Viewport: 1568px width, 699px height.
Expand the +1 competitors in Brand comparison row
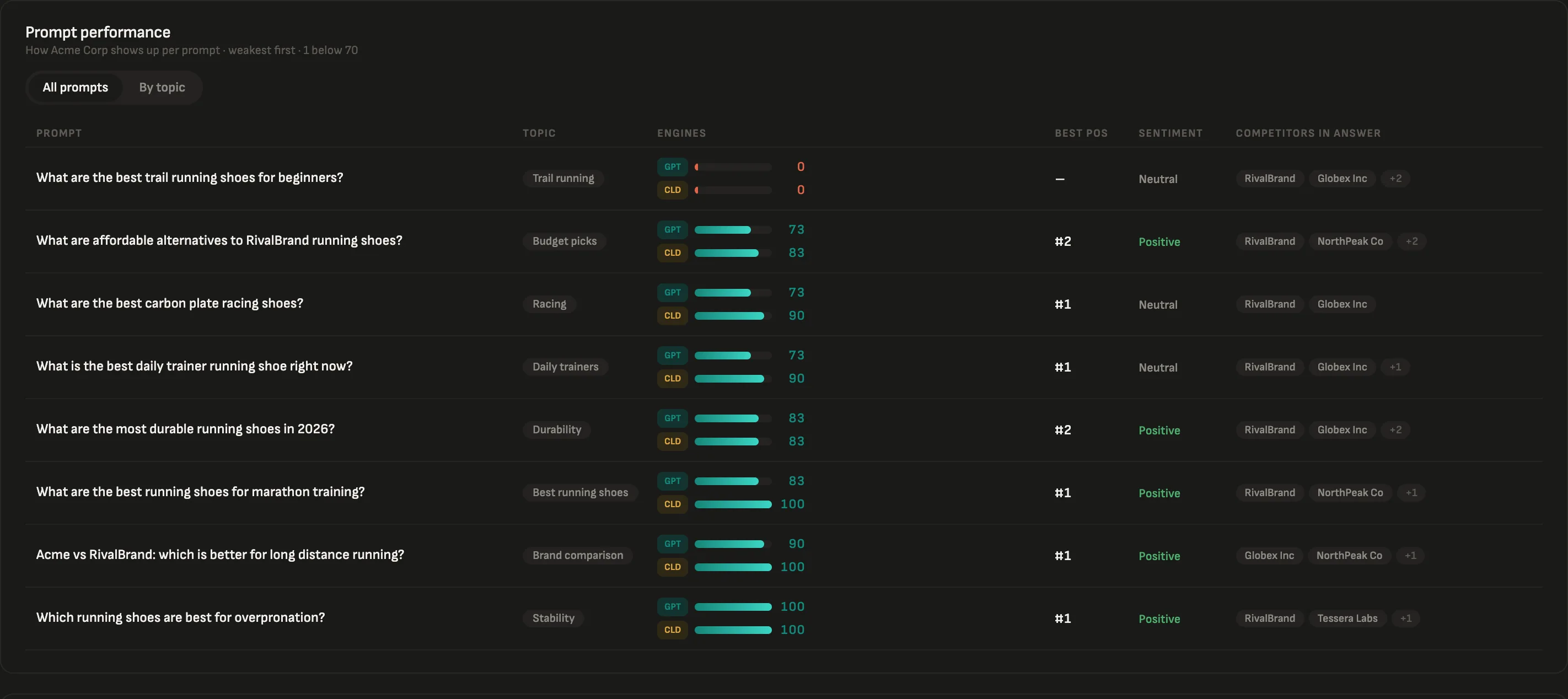coord(1410,556)
